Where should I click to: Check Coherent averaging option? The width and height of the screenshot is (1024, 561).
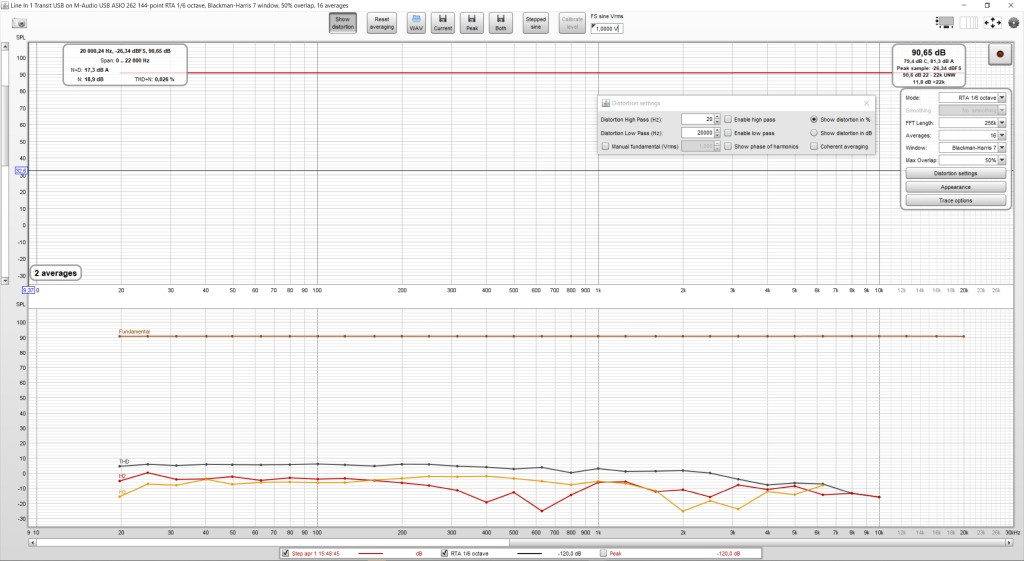point(814,146)
